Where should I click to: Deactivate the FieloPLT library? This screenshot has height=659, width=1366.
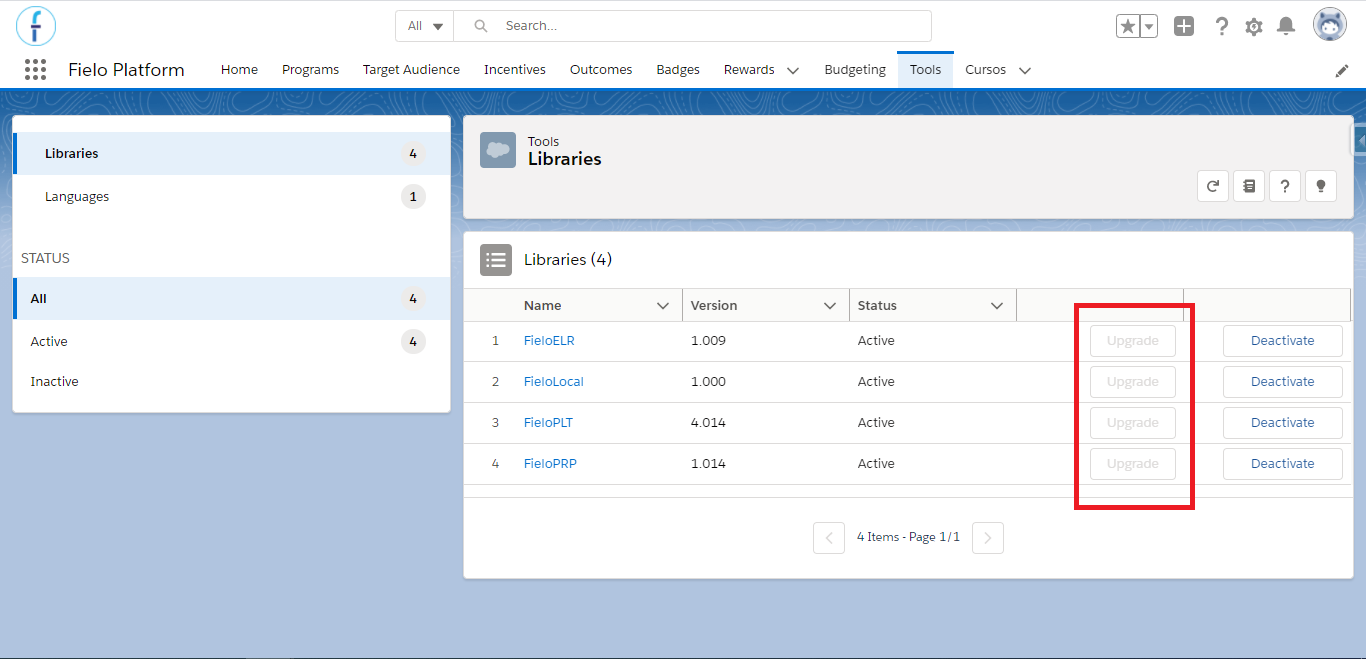(1283, 423)
